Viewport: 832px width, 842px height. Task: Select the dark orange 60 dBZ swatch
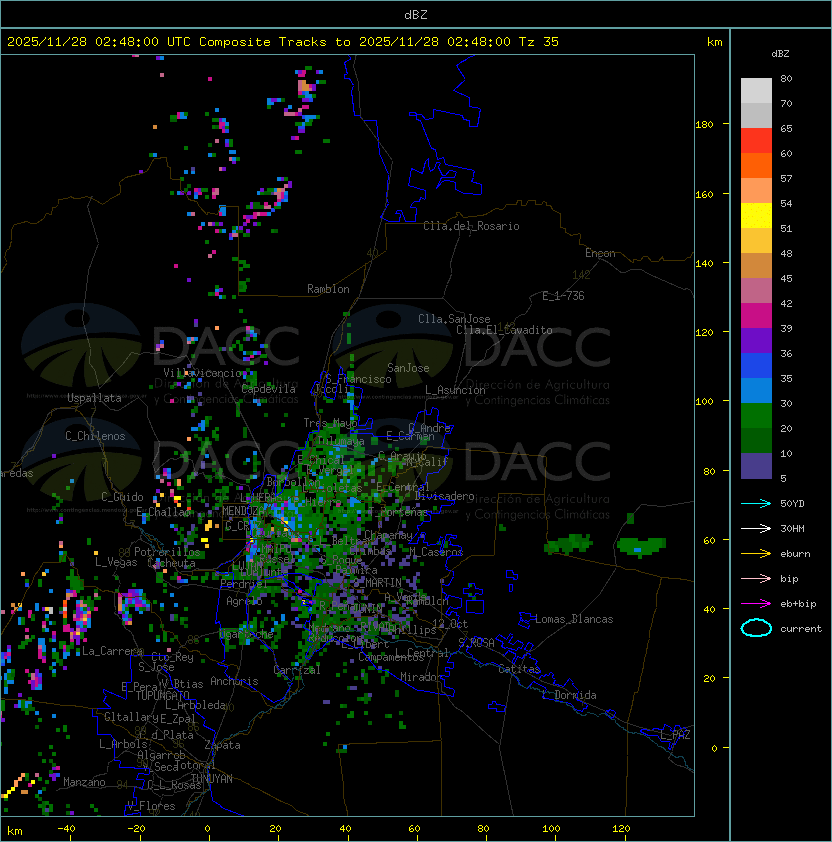point(756,165)
